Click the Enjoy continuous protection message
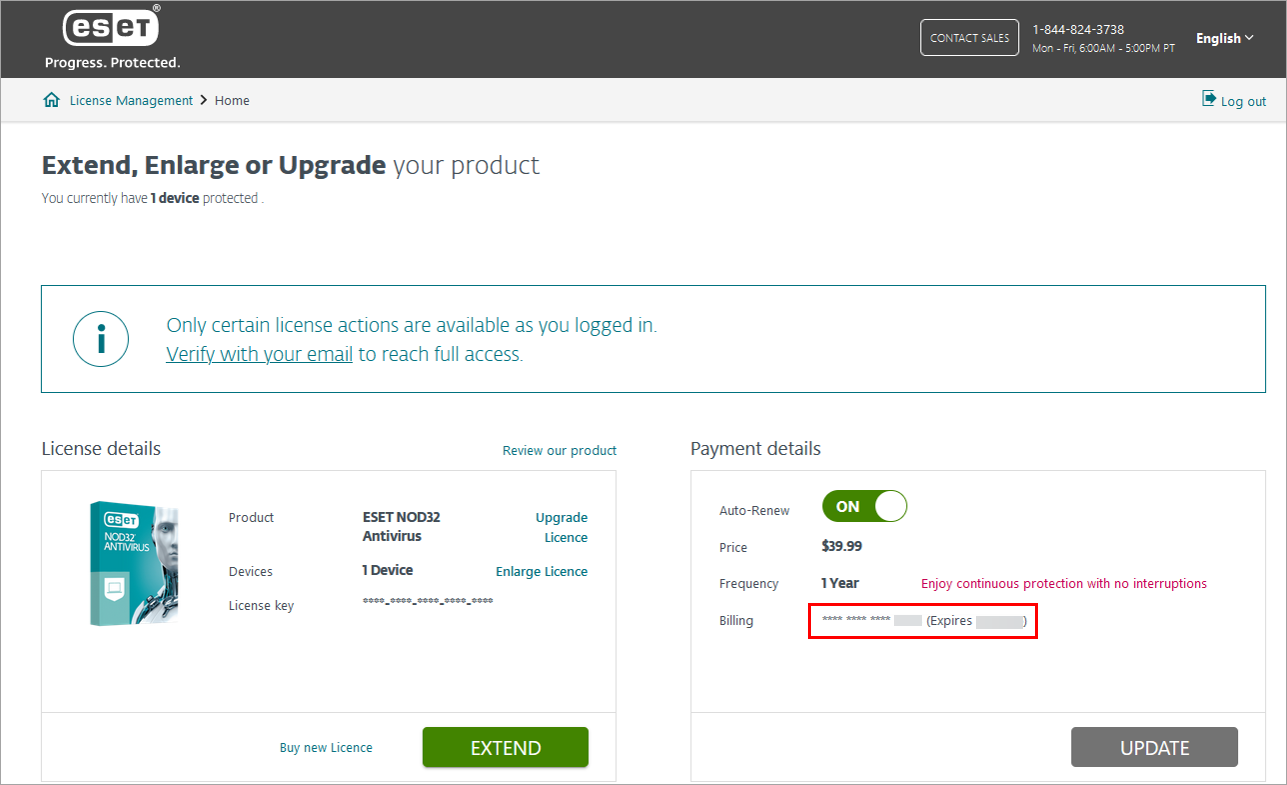The height and width of the screenshot is (785, 1287). point(1063,583)
